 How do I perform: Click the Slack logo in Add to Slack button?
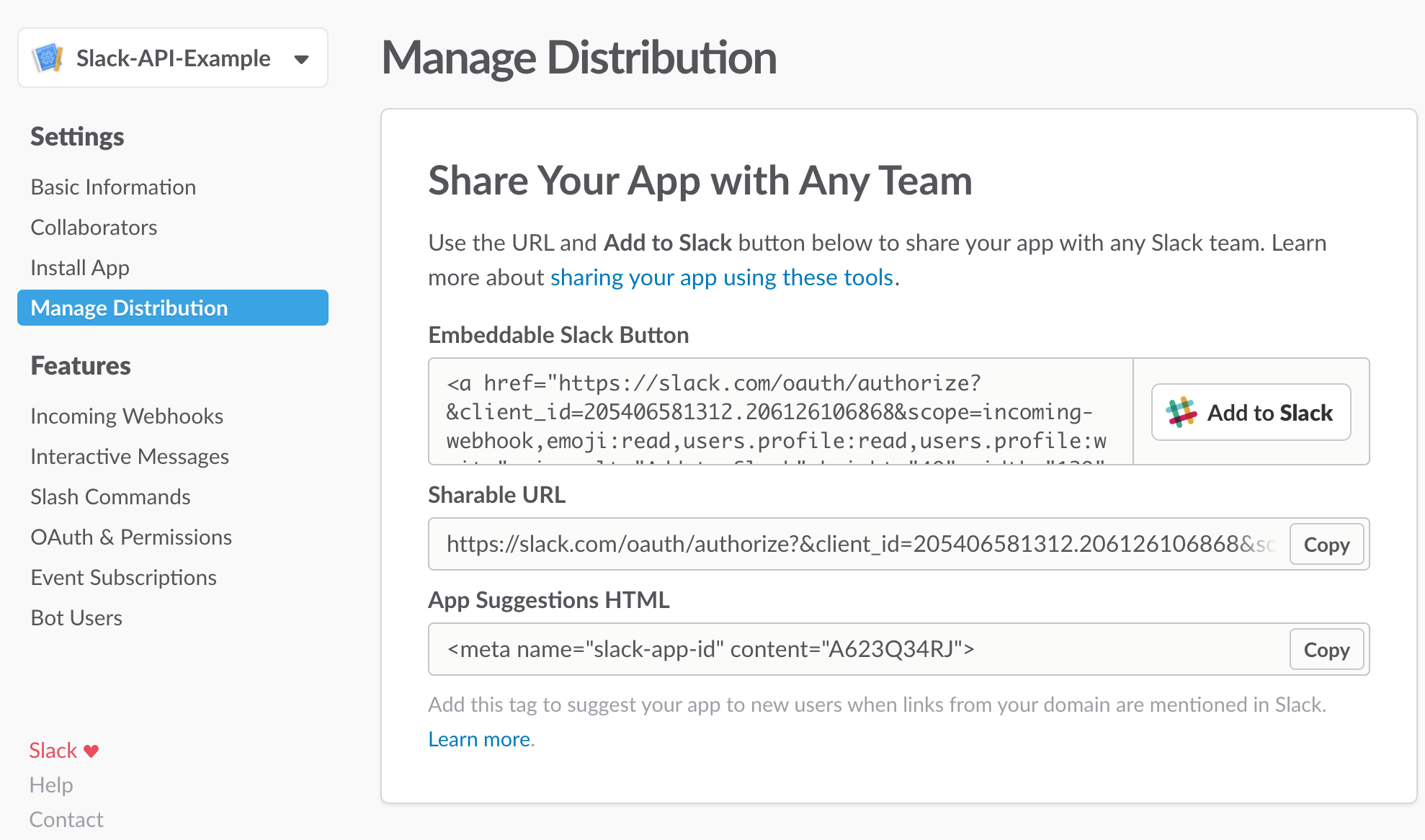click(1181, 413)
